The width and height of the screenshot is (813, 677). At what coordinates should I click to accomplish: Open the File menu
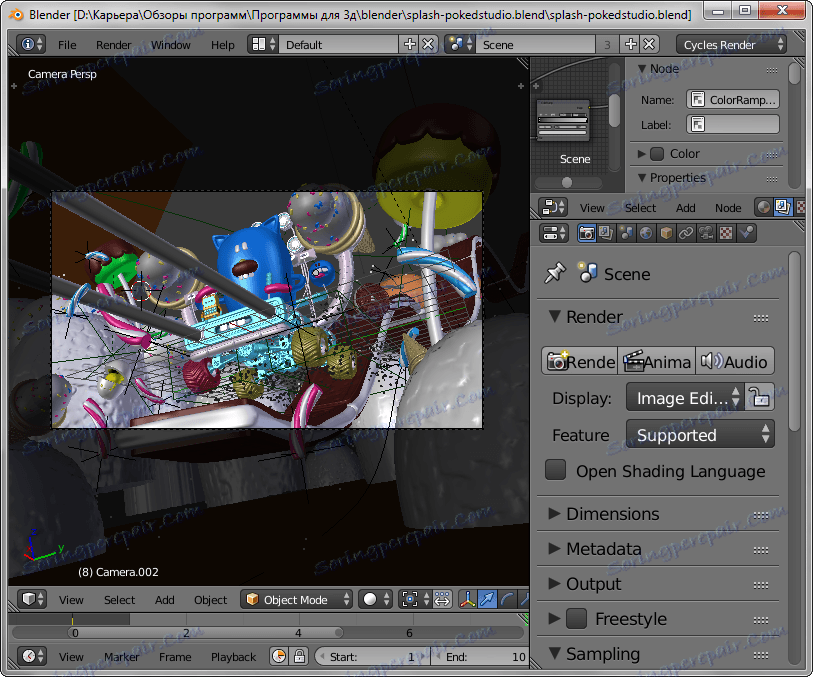point(67,45)
